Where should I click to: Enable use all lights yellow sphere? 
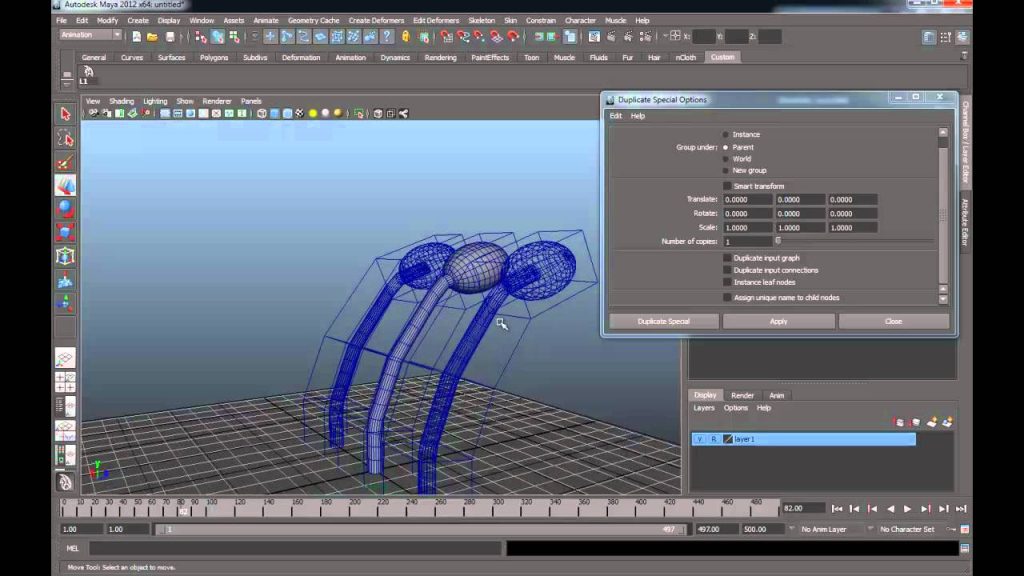(x=312, y=114)
